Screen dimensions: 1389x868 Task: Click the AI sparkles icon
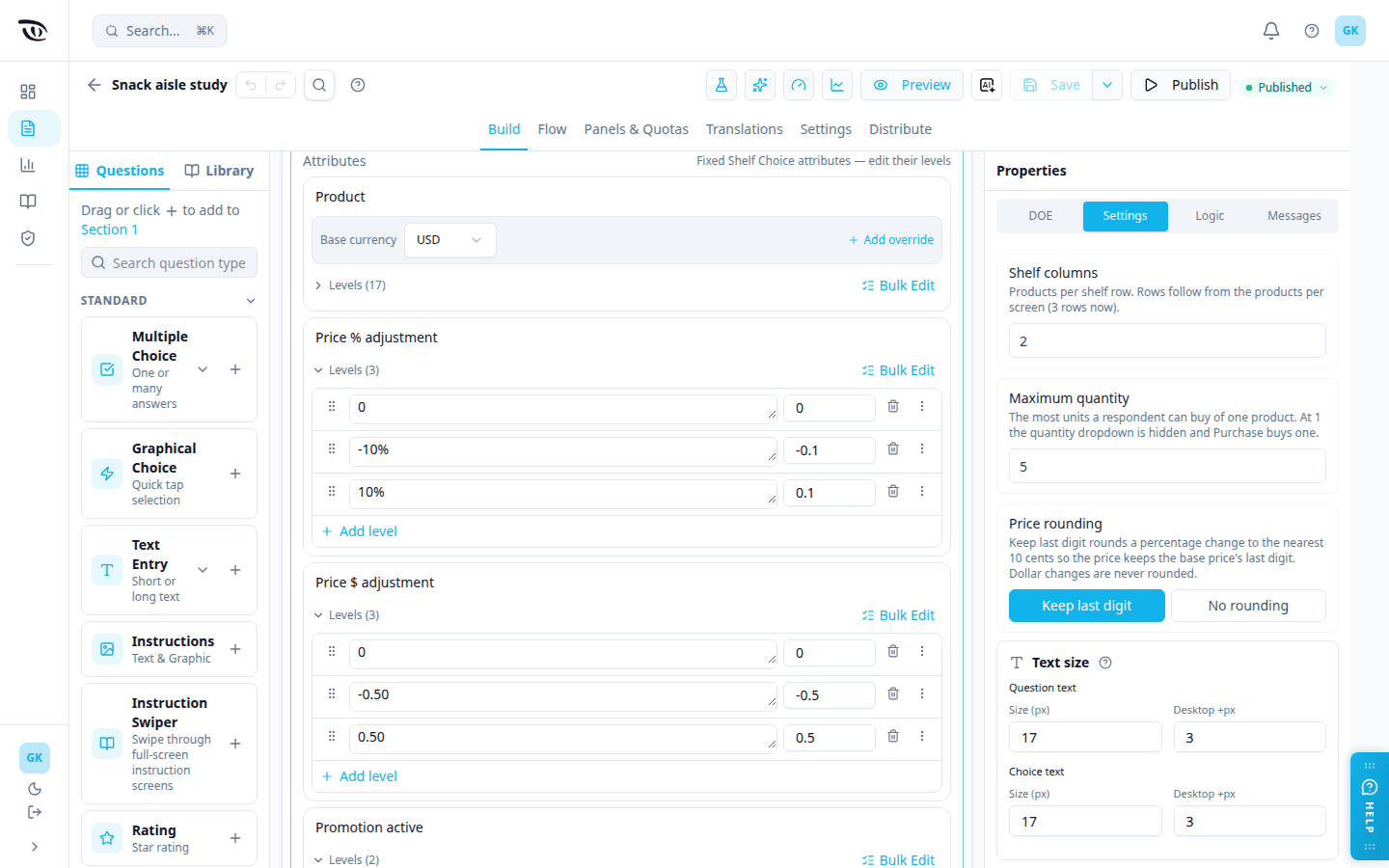pos(760,85)
